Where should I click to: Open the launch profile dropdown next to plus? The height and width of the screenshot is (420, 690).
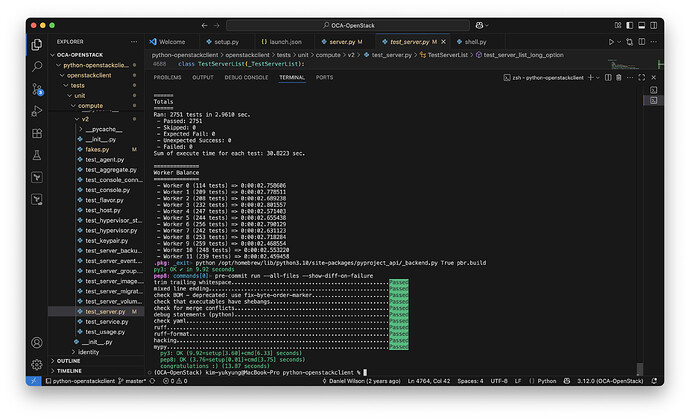point(598,77)
